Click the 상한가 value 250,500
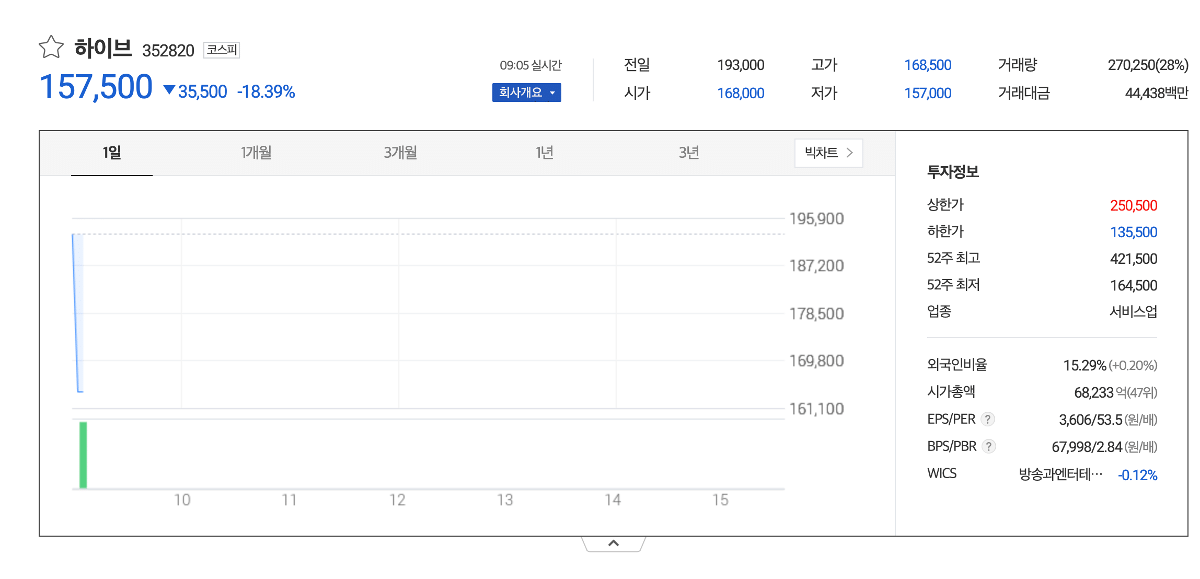 pos(1134,205)
